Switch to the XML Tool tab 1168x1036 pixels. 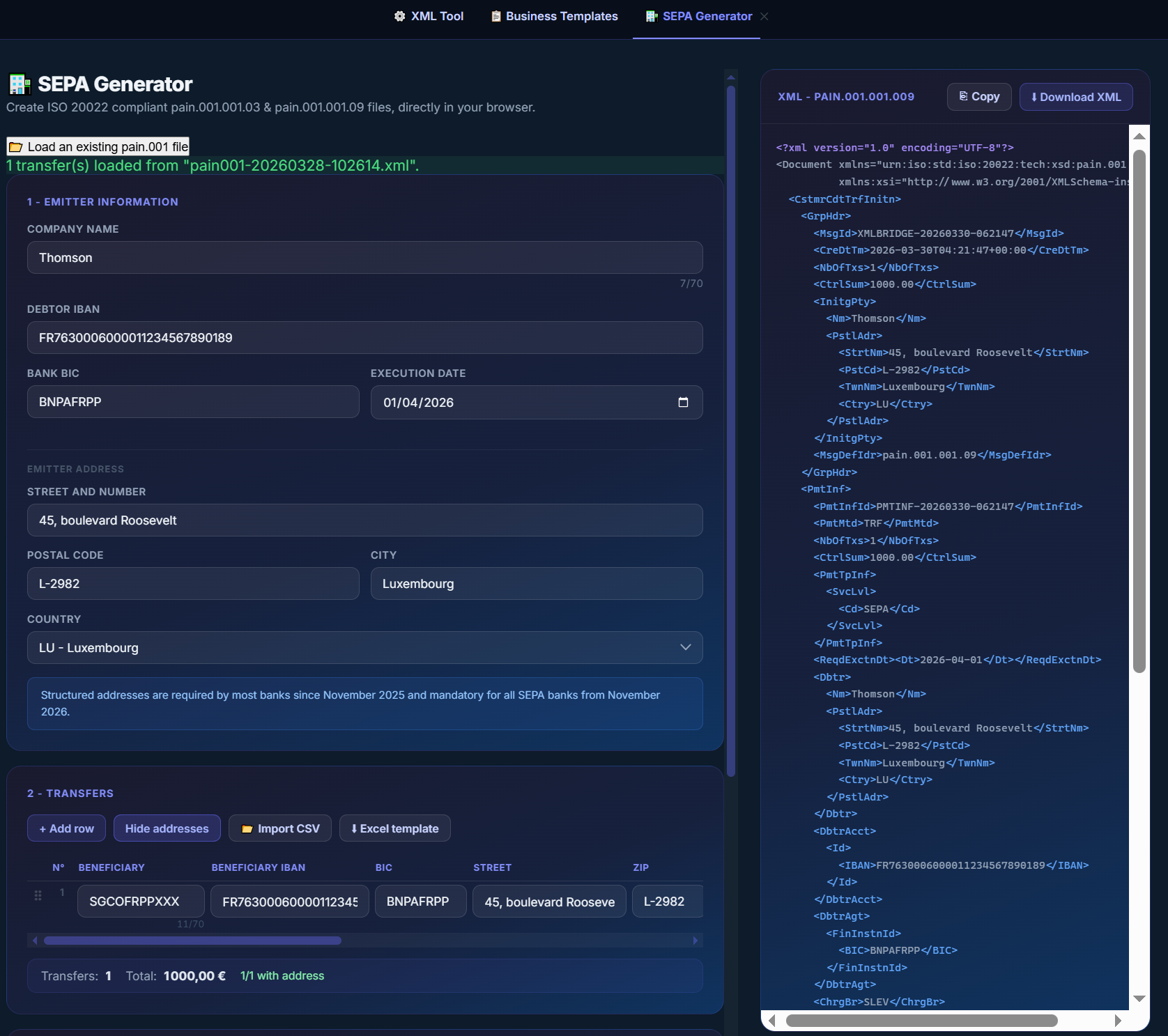pos(429,16)
